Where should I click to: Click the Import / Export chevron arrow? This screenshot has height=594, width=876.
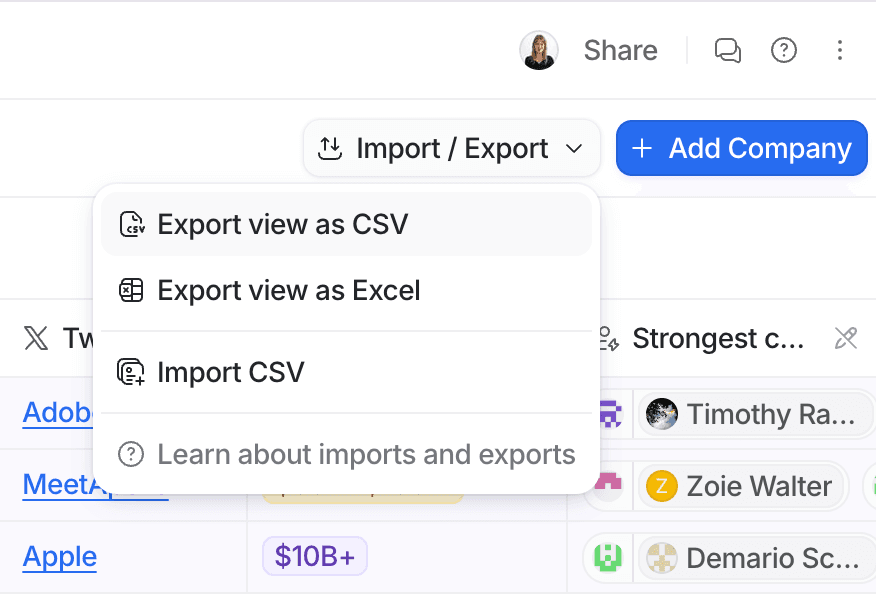(x=574, y=149)
